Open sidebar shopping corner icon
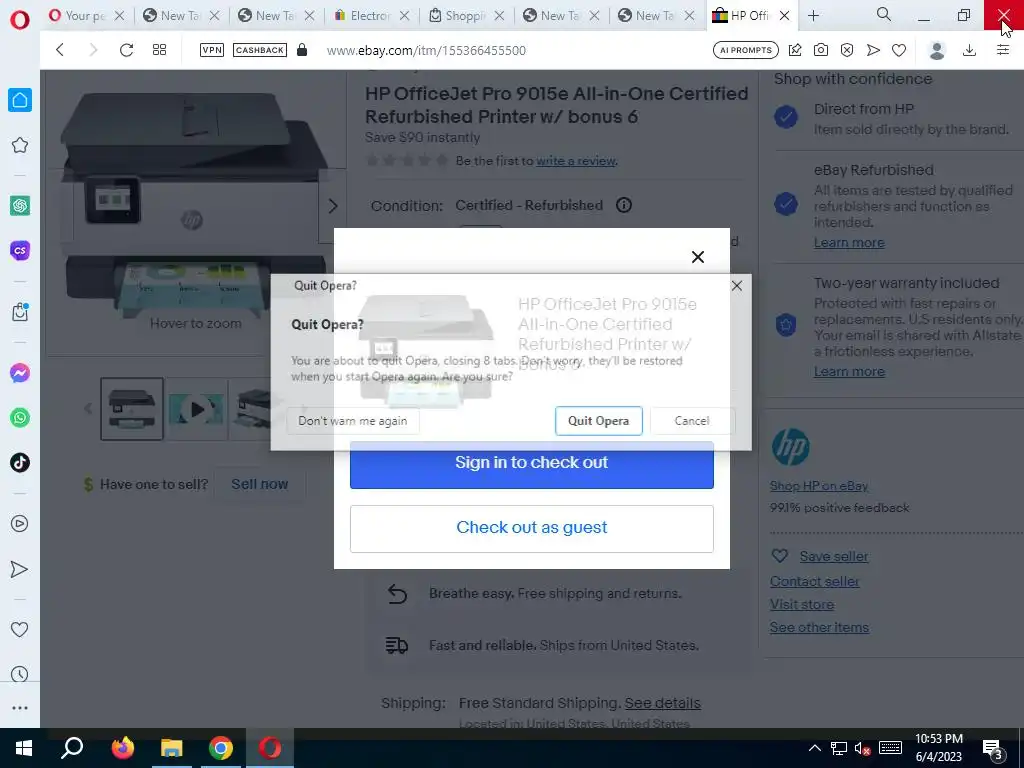This screenshot has height=768, width=1024. pos(20,312)
